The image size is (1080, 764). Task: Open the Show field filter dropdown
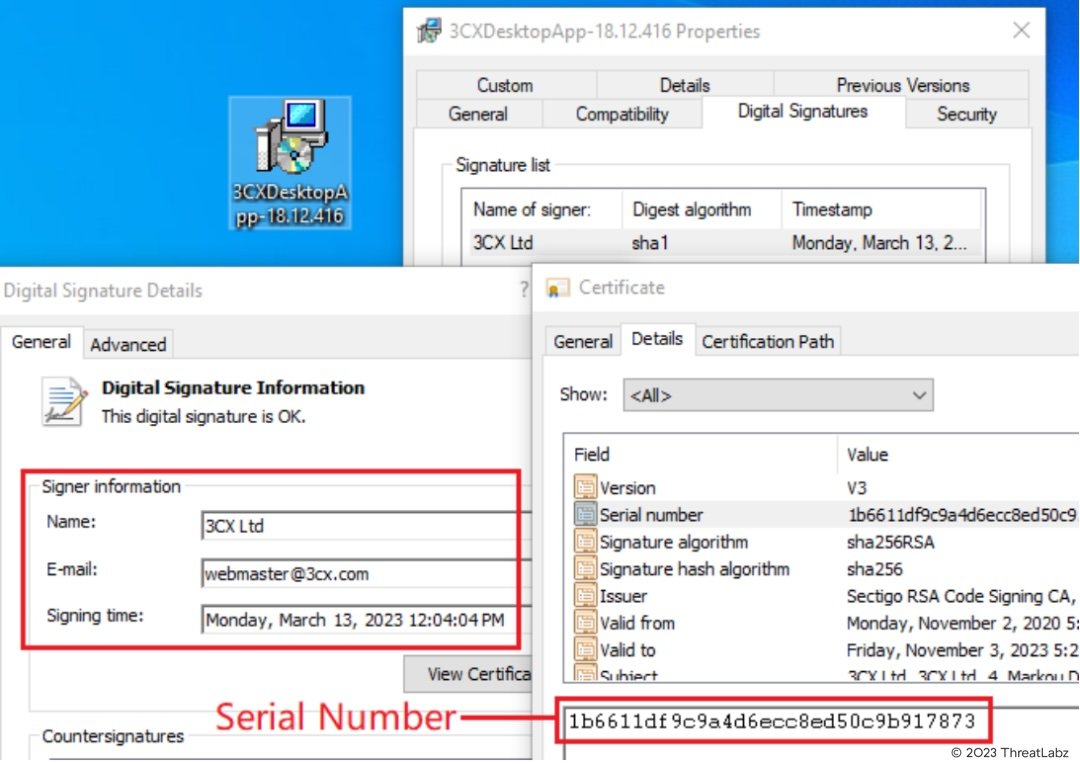778,395
